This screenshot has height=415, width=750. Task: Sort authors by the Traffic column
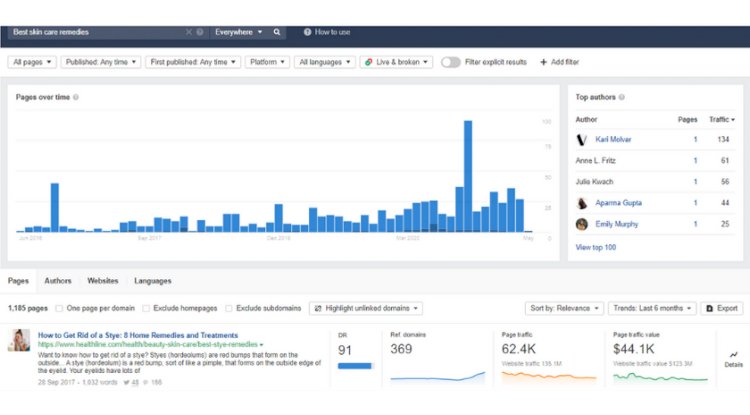click(722, 120)
